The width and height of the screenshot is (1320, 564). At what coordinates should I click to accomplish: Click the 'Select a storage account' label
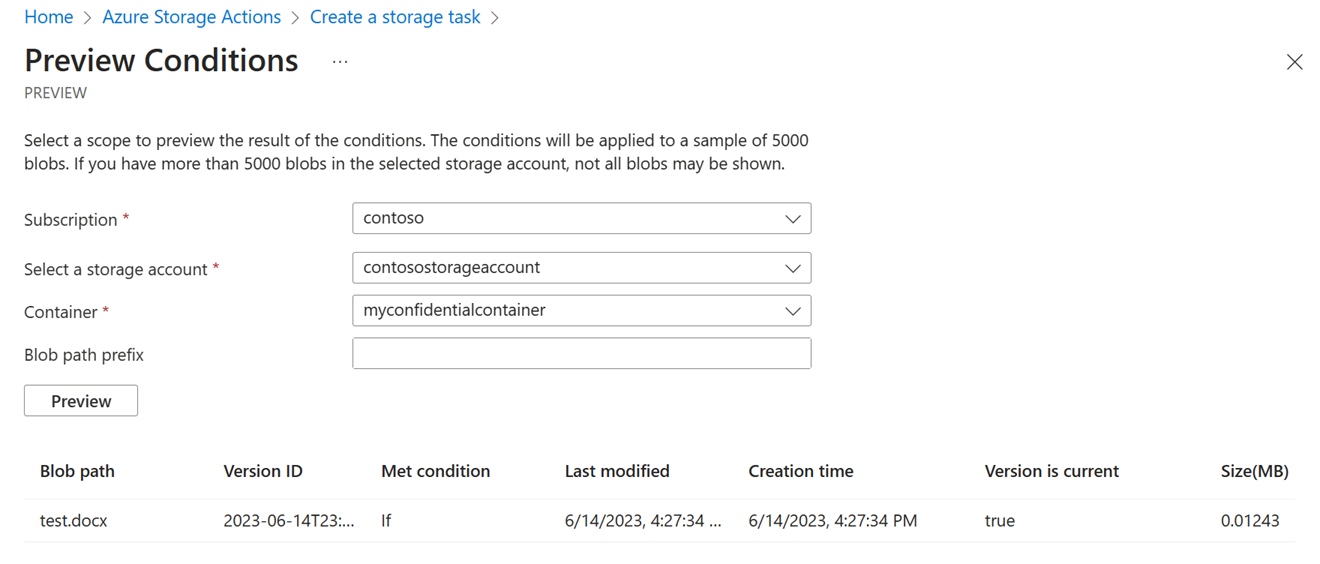pos(116,269)
